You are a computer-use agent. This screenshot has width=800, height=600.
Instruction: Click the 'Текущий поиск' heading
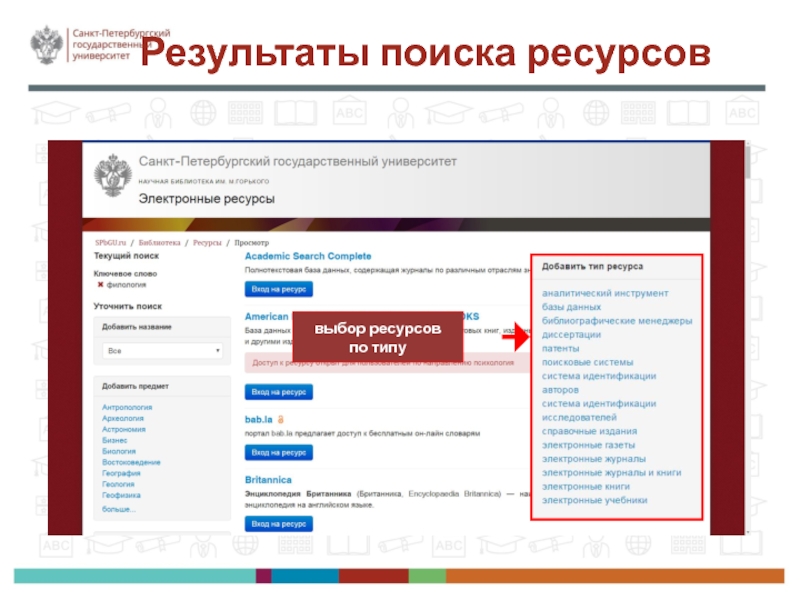[x=127, y=256]
